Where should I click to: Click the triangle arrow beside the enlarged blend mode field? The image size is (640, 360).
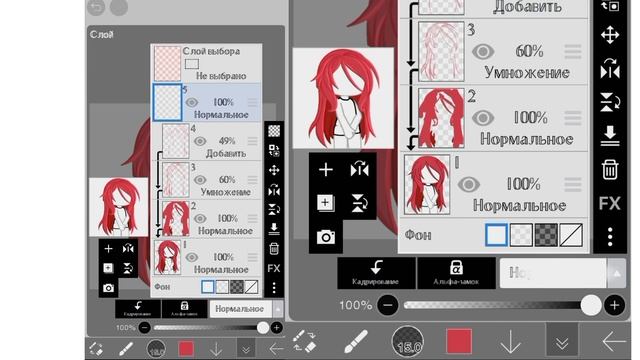coord(616,273)
